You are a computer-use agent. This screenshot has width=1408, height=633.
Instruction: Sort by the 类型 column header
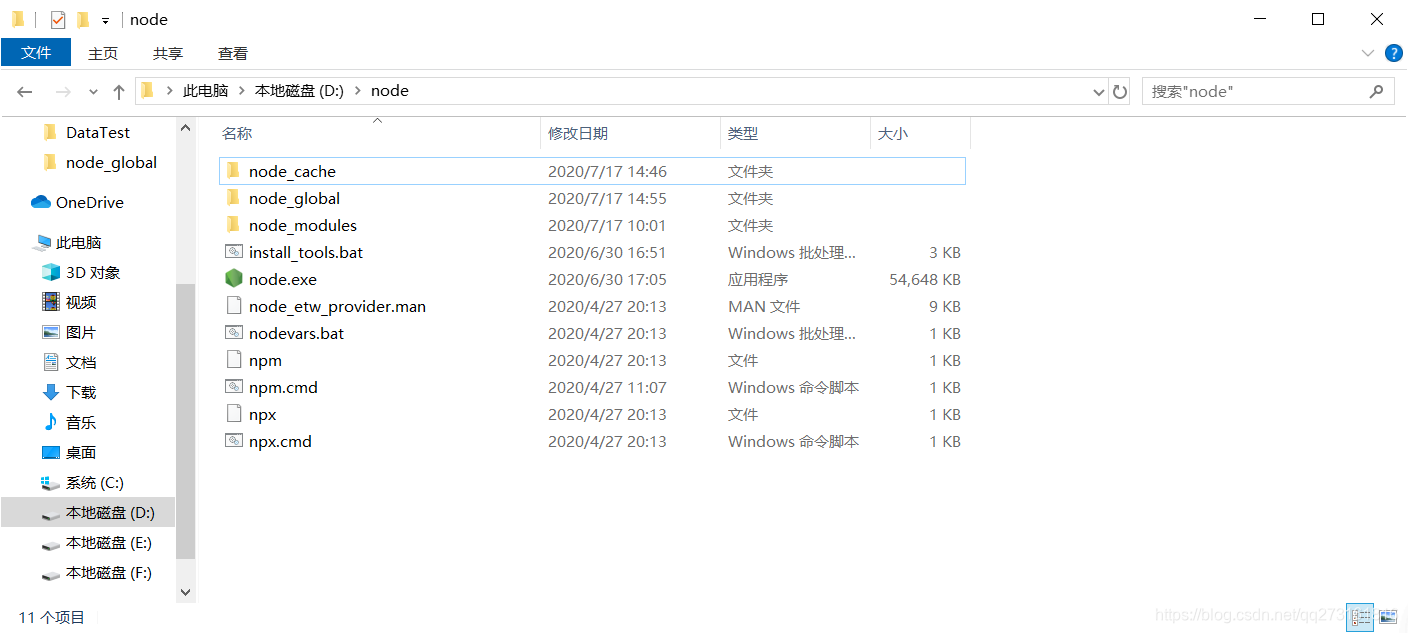coord(743,133)
